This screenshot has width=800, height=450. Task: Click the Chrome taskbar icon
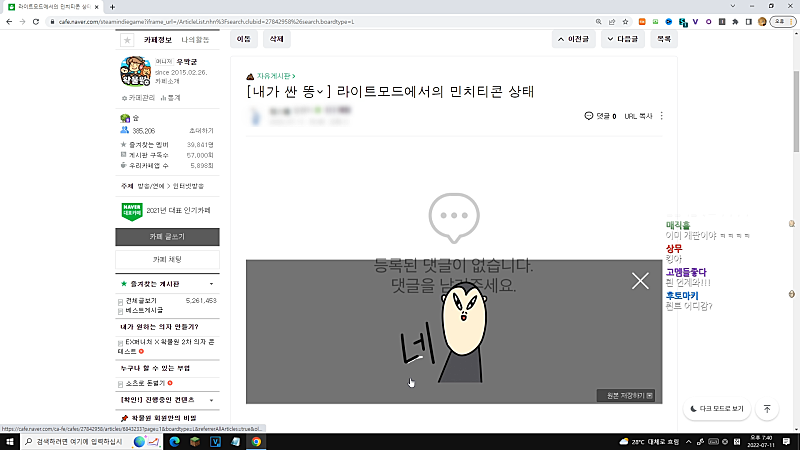coord(256,442)
